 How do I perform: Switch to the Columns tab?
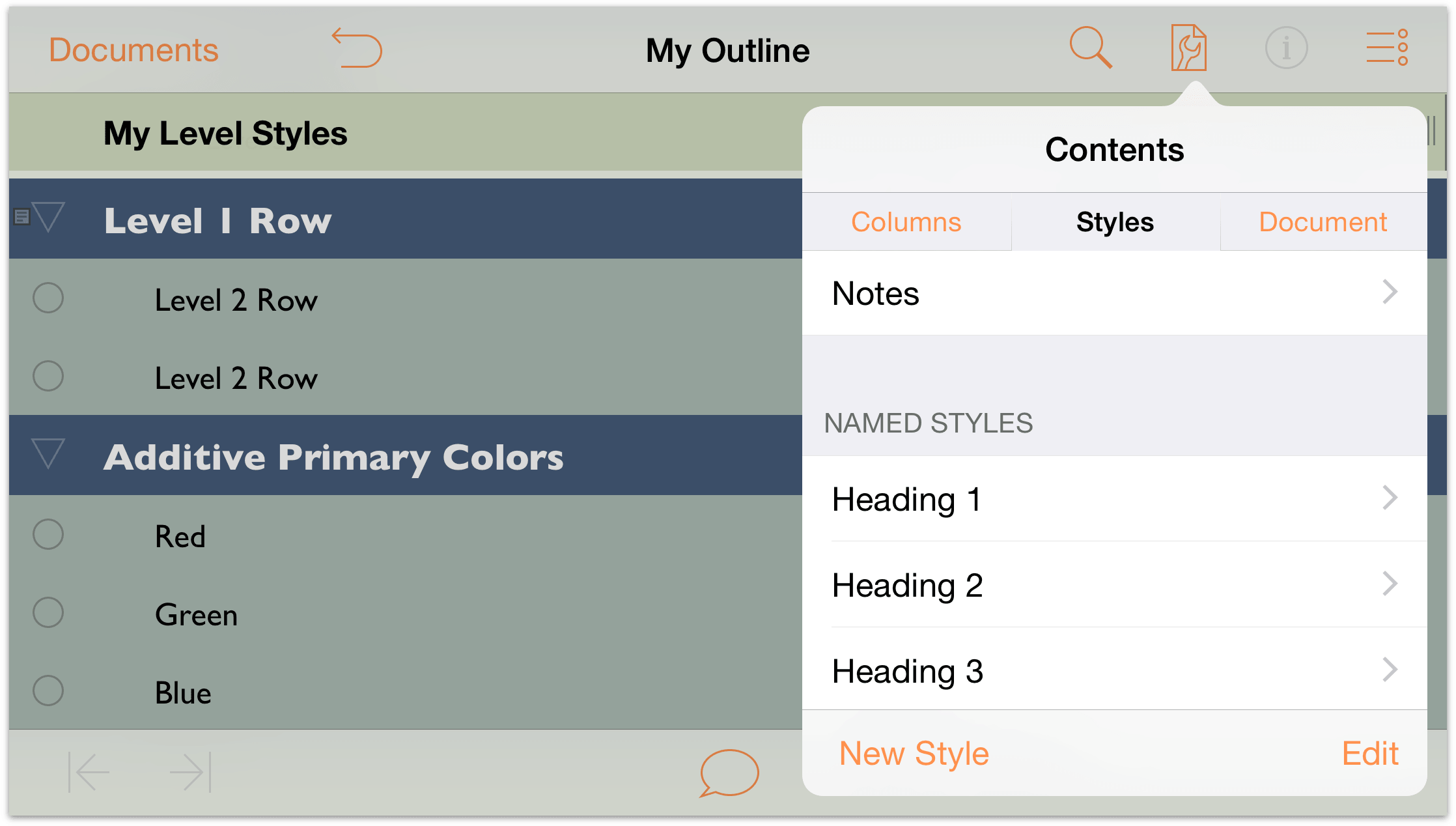905,221
